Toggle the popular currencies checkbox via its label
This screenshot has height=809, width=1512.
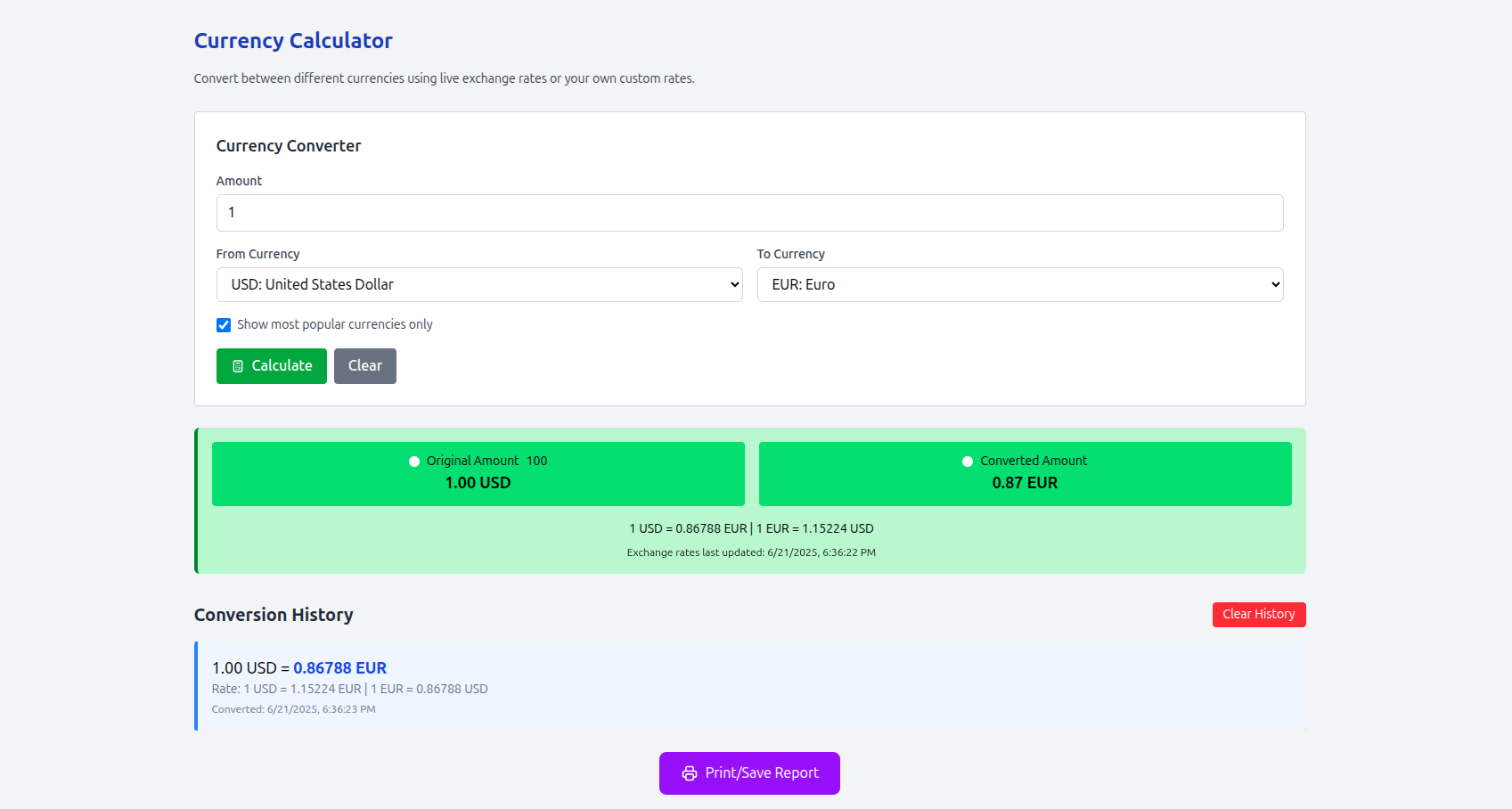click(x=333, y=324)
